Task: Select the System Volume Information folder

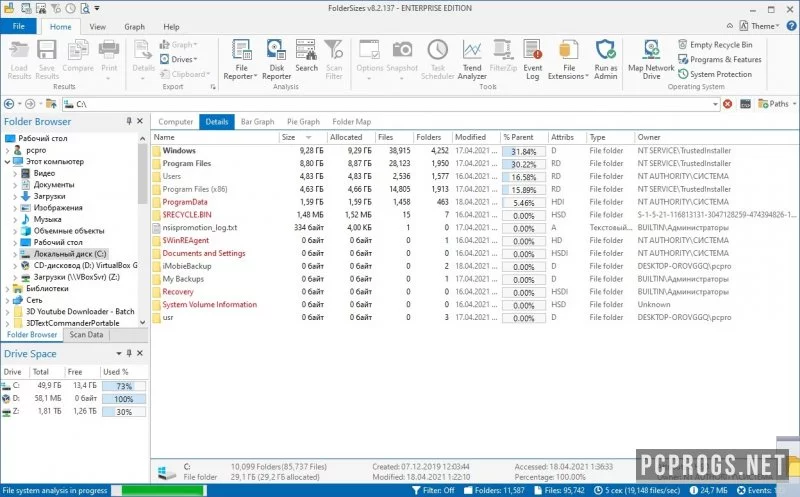Action: click(476, 305)
